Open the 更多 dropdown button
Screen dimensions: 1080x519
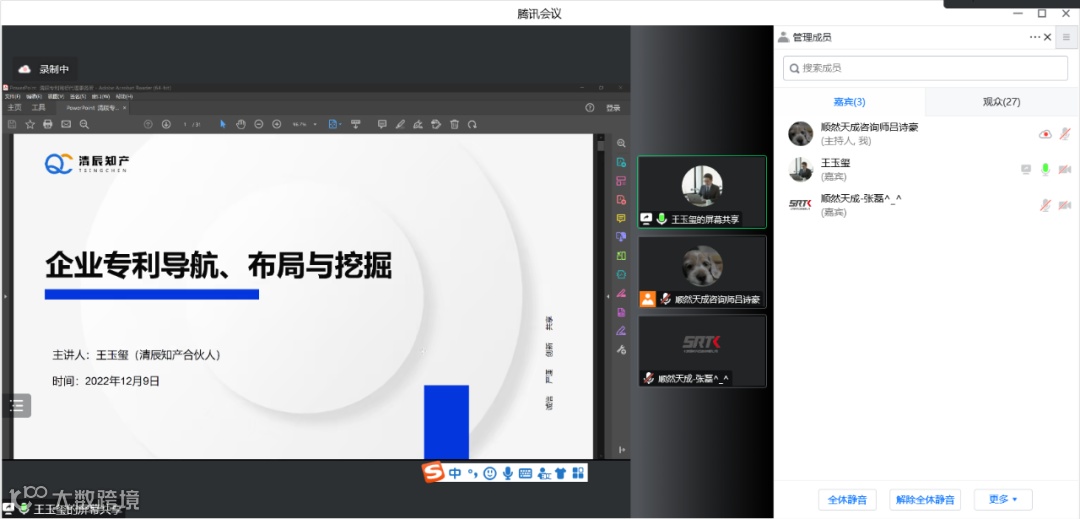[x=1003, y=500]
